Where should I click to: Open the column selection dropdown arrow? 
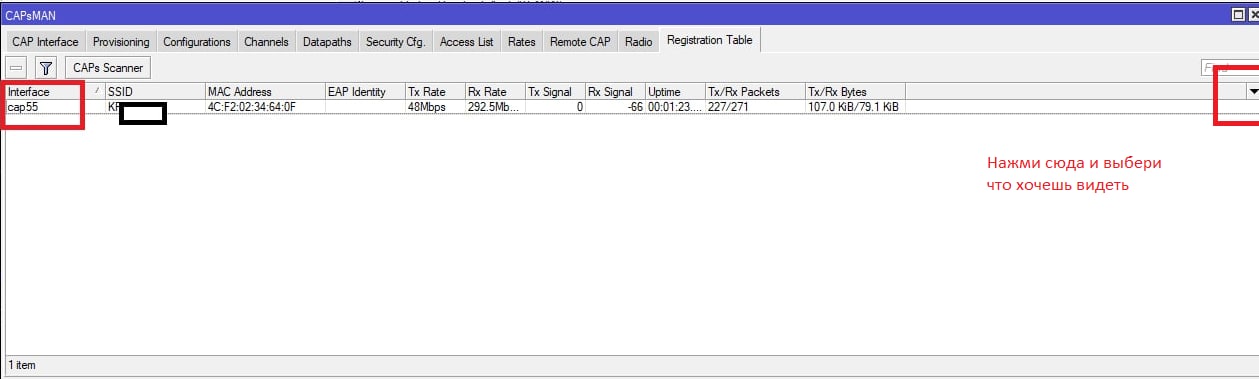click(1253, 91)
